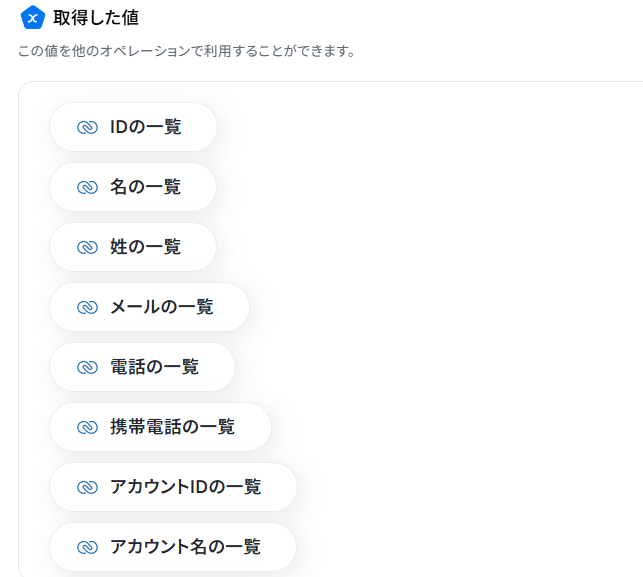
Task: Click the link icon in 携帯電話の一覧
Action: pyautogui.click(x=87, y=427)
